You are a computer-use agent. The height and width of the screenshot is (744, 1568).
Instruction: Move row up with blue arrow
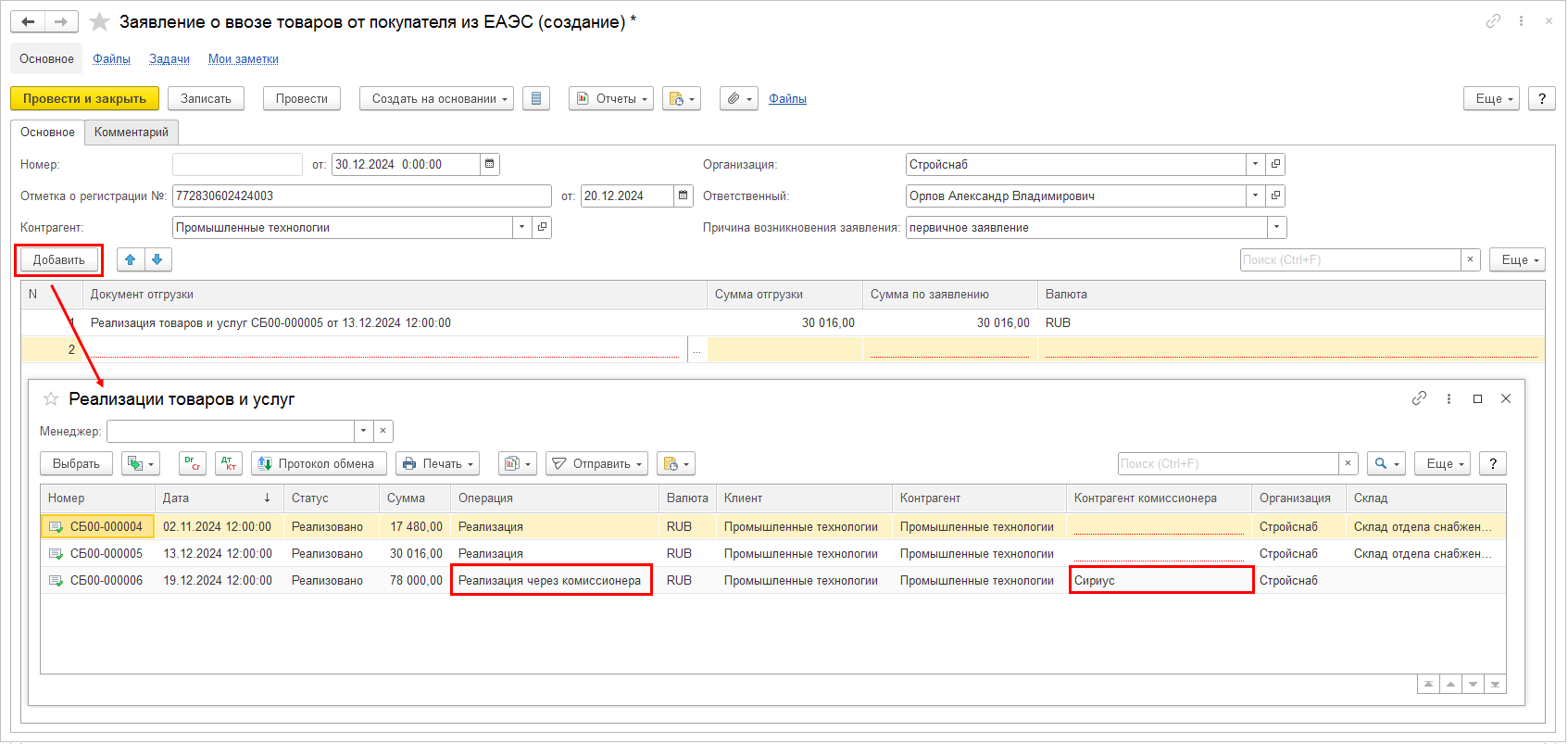point(131,260)
